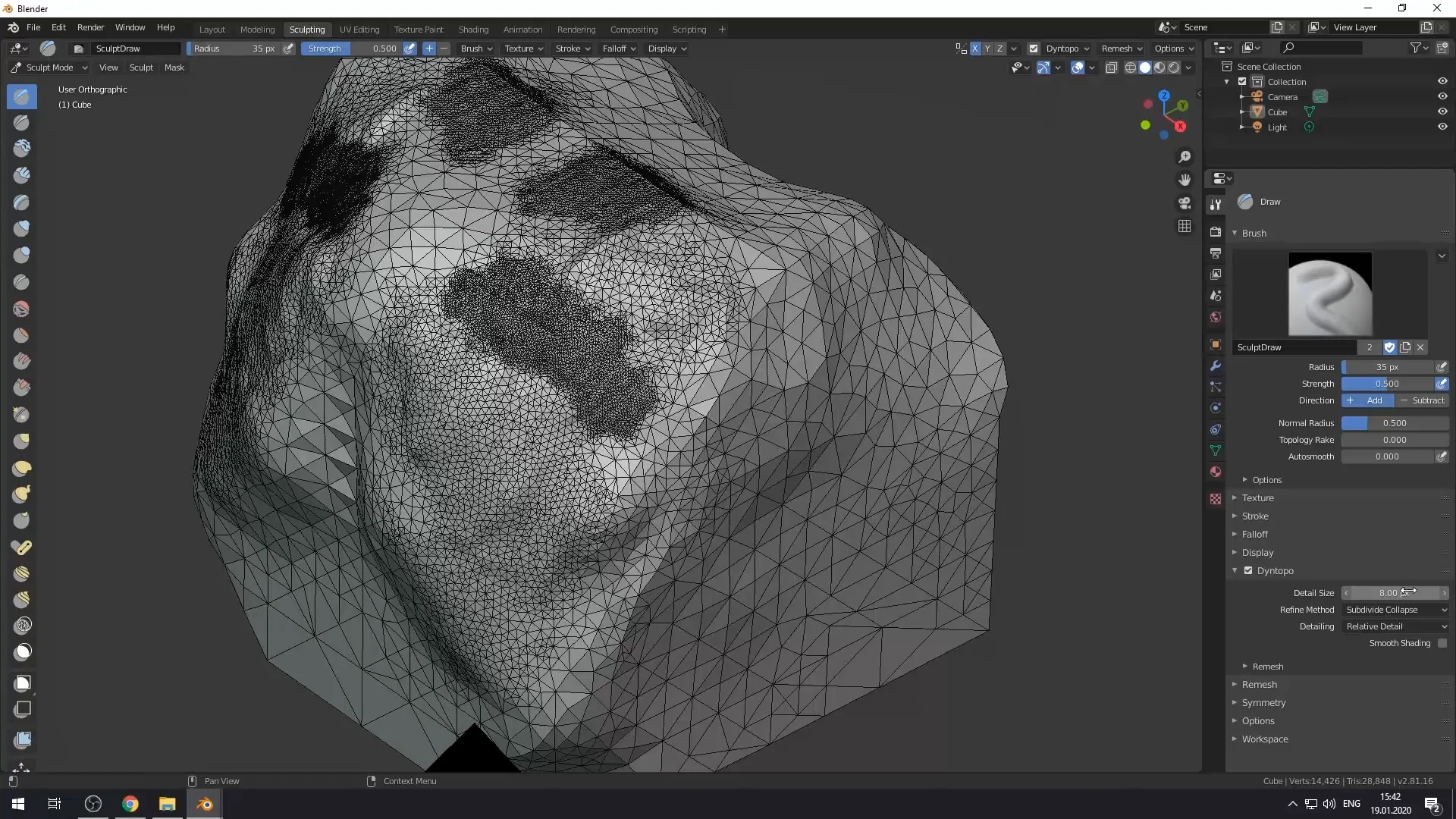Toggle Smooth Shading option
Viewport: 1456px width, 819px height.
tap(1443, 642)
